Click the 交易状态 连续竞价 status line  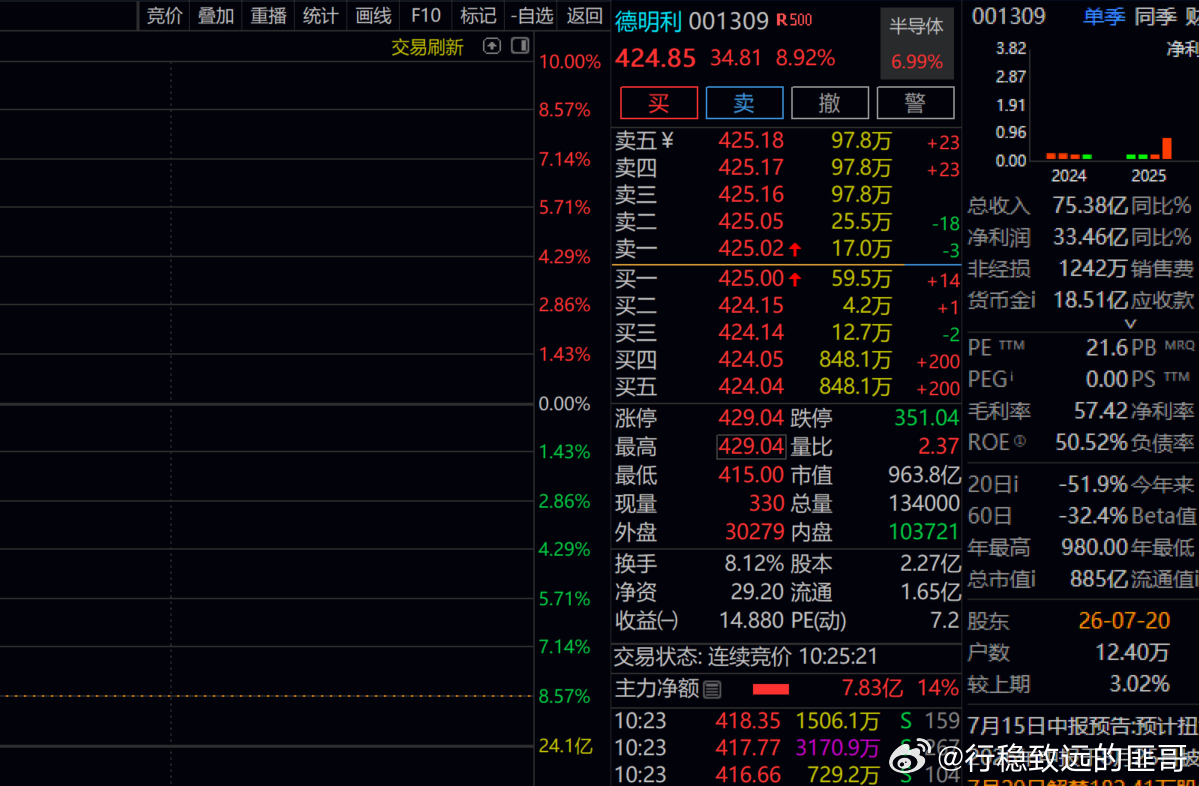[x=746, y=656]
